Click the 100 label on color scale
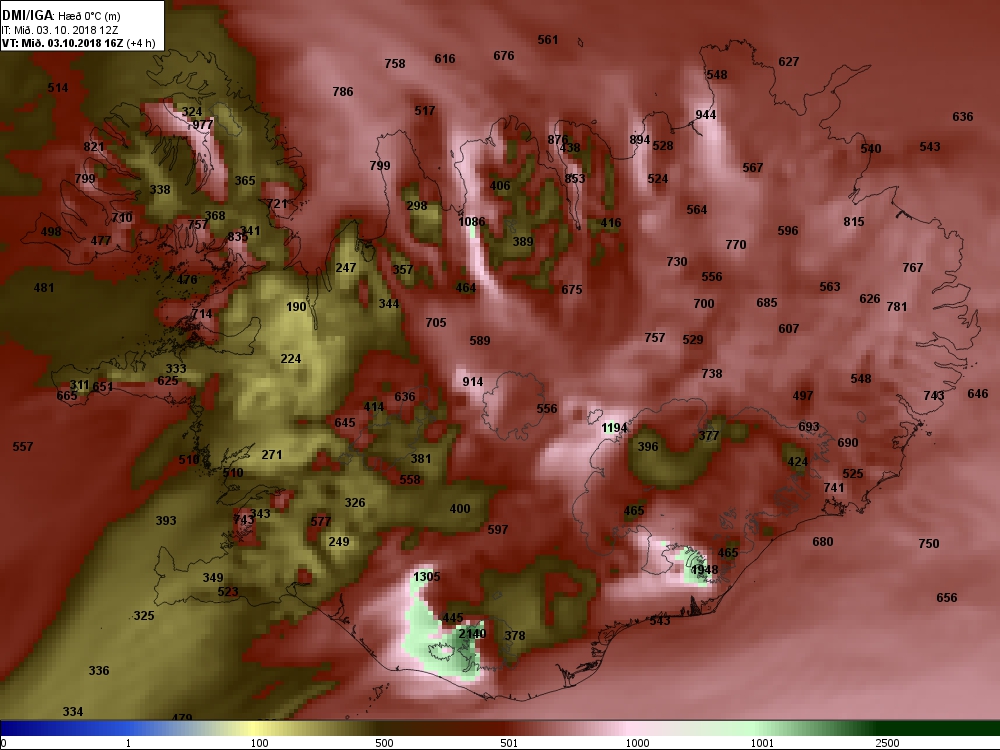The width and height of the screenshot is (1000, 750). coord(260,743)
